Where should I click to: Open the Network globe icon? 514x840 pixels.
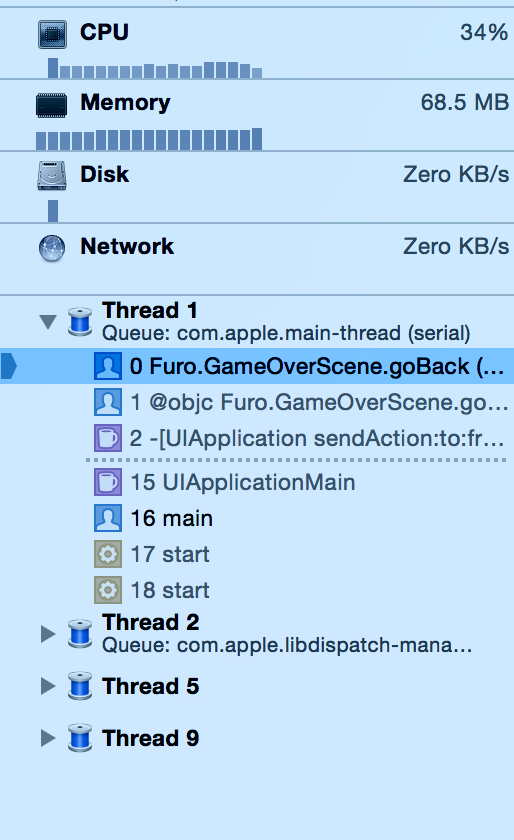click(x=52, y=248)
